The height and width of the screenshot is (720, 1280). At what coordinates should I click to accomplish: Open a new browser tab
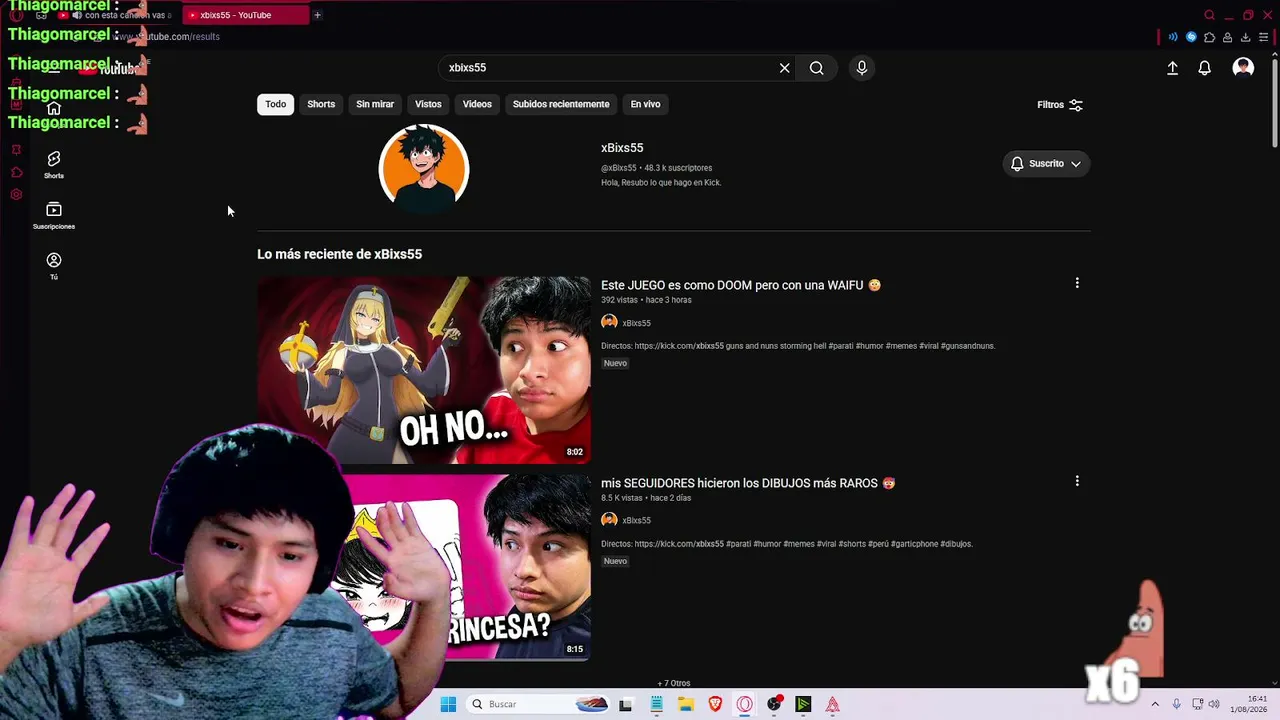(317, 15)
